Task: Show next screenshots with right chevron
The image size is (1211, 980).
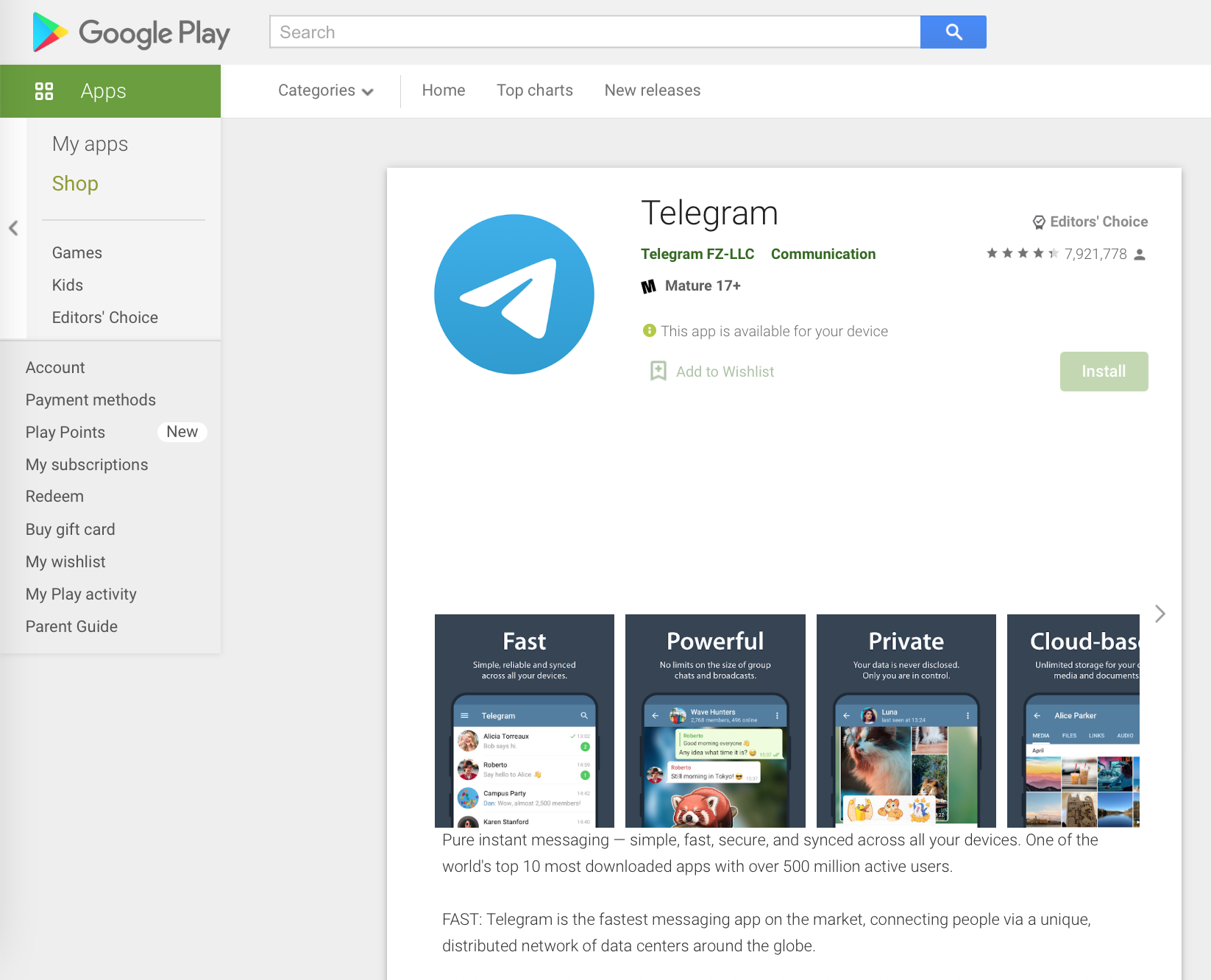Action: pos(1160,614)
